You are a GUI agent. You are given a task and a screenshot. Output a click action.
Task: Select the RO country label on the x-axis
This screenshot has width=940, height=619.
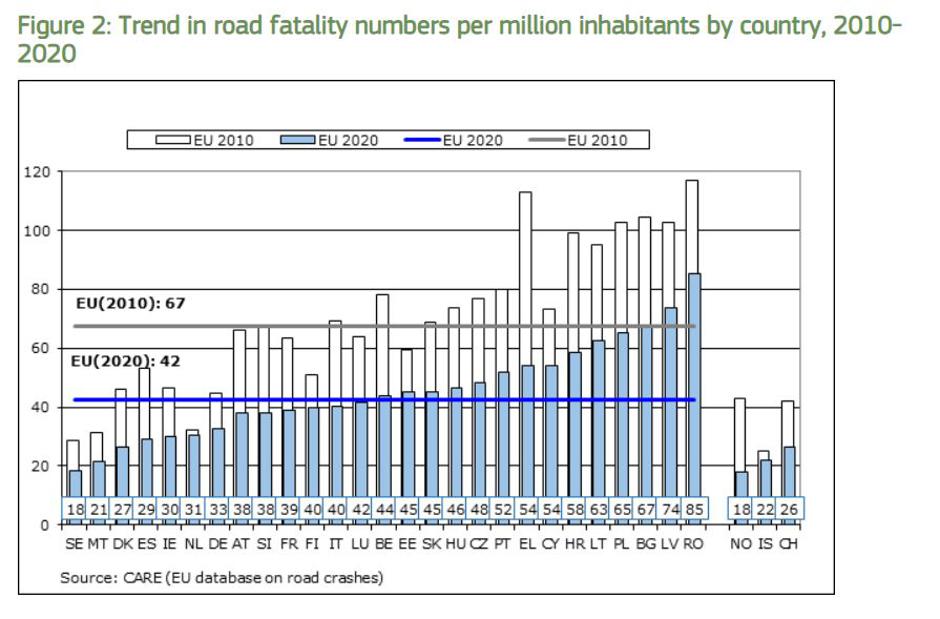tap(693, 546)
